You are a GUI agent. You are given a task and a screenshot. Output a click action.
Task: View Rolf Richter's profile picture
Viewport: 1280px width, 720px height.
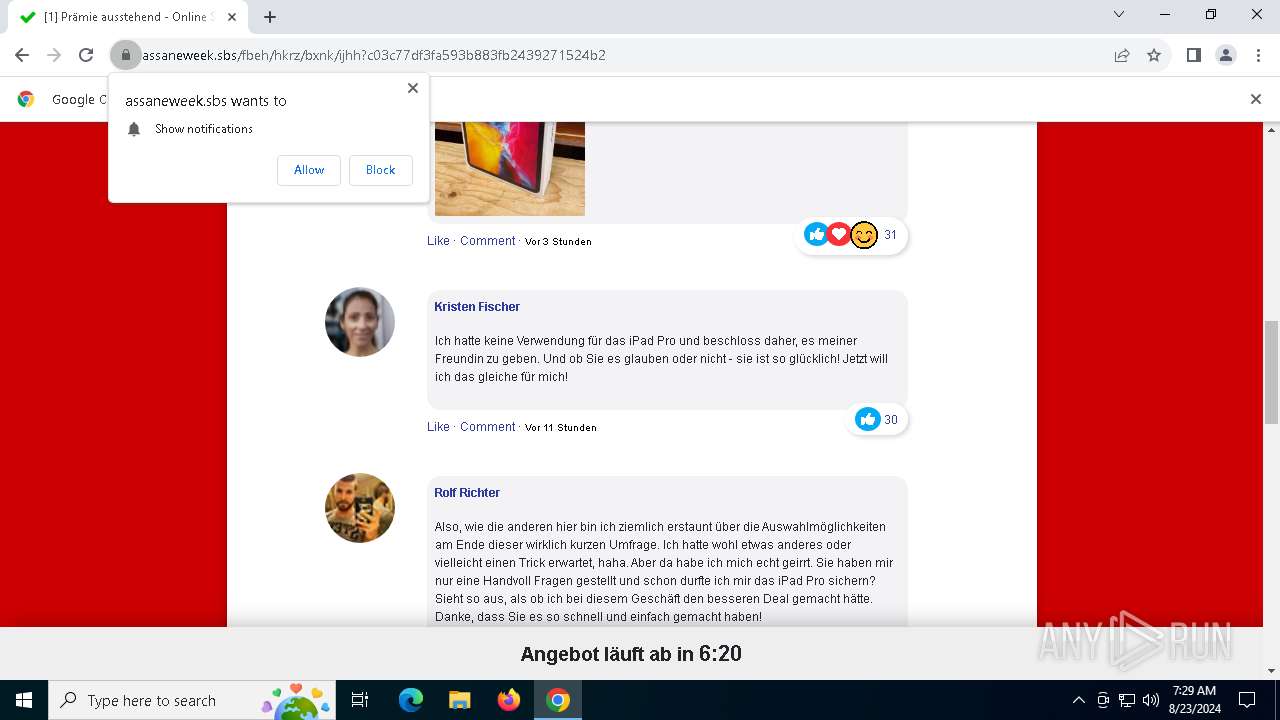(360, 508)
